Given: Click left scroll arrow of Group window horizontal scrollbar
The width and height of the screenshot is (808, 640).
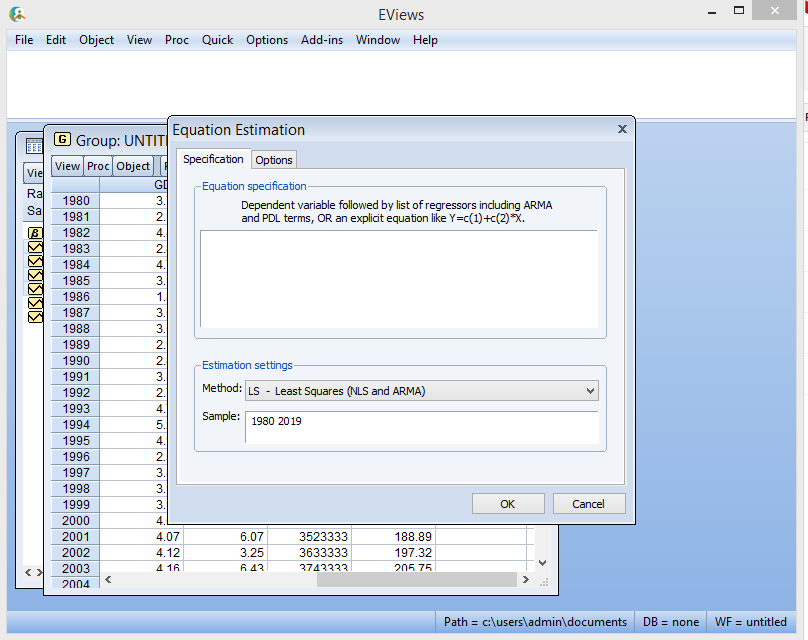Looking at the screenshot, I should 108,580.
